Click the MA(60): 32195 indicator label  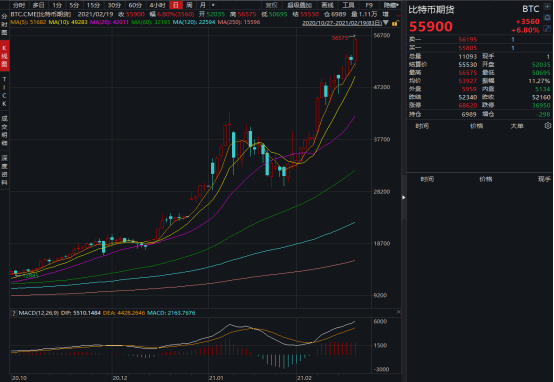pos(151,22)
